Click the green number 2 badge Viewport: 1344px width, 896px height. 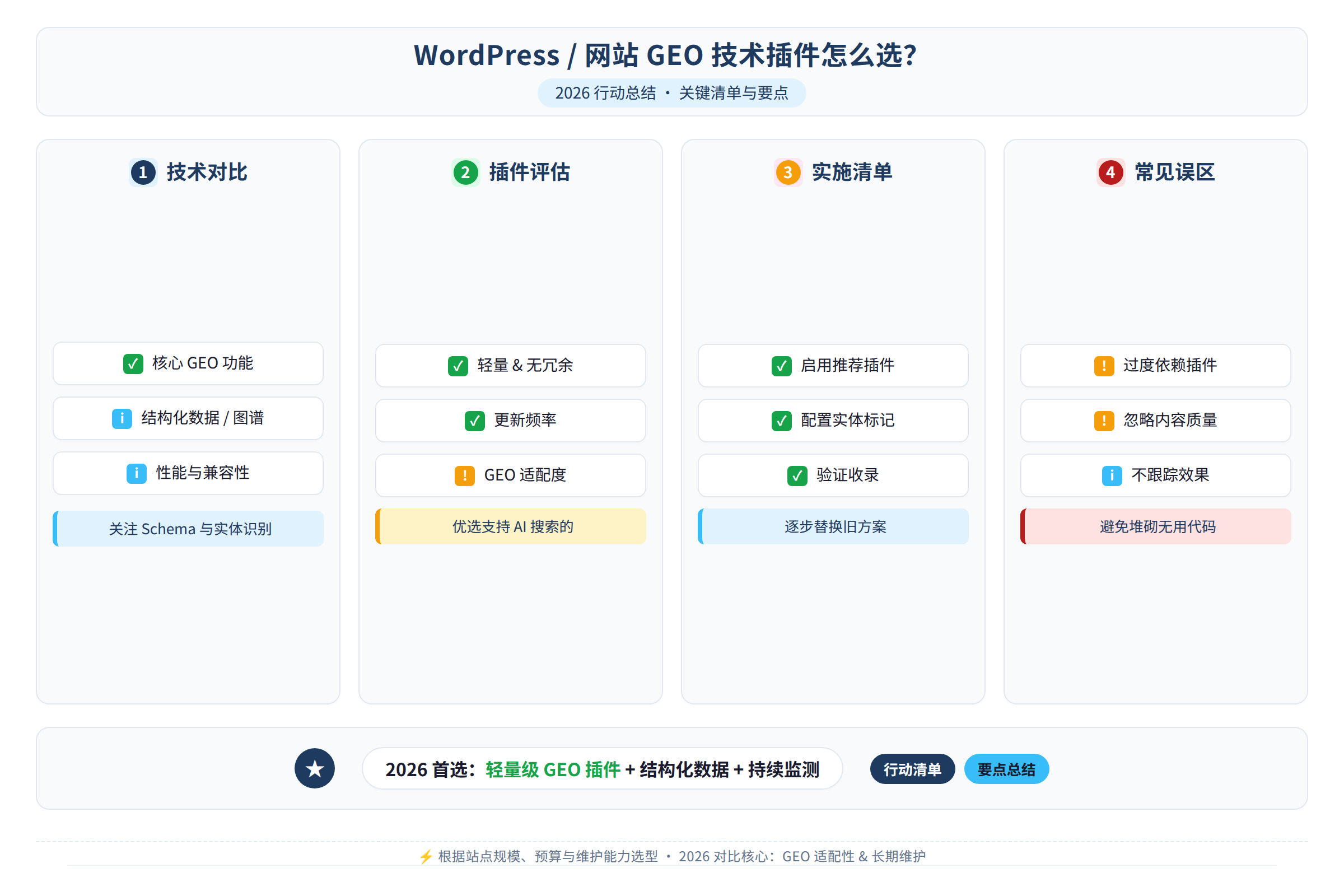point(465,172)
